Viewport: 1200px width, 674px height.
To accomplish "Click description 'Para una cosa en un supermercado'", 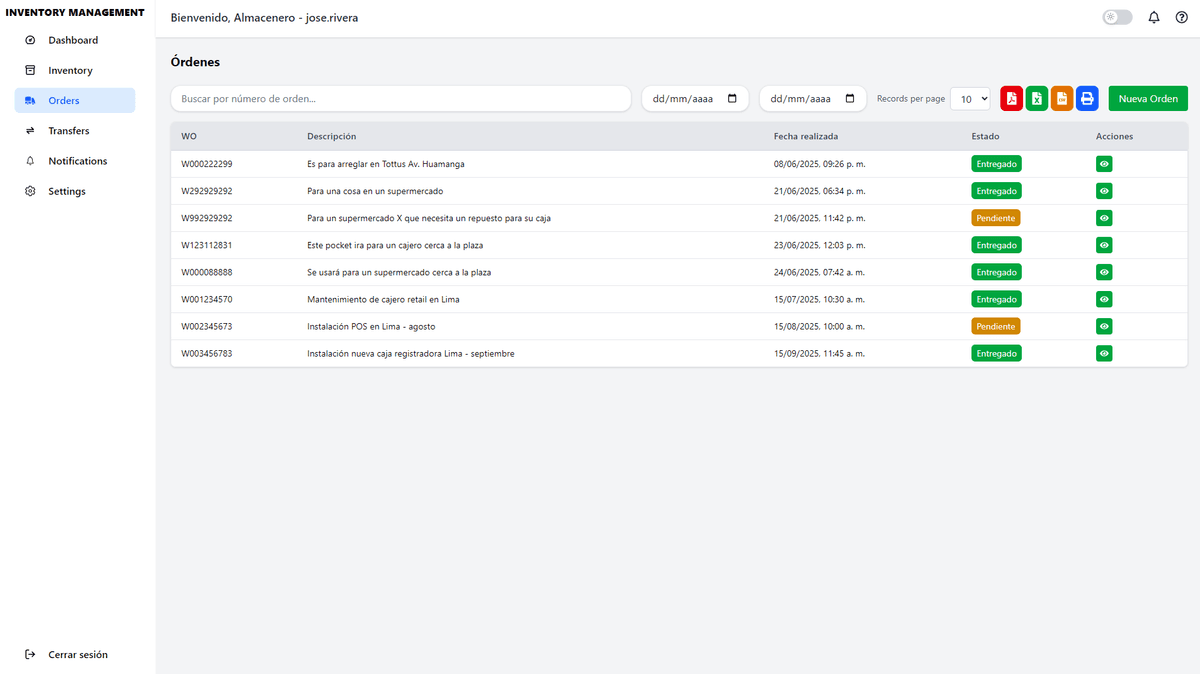I will (x=375, y=191).
